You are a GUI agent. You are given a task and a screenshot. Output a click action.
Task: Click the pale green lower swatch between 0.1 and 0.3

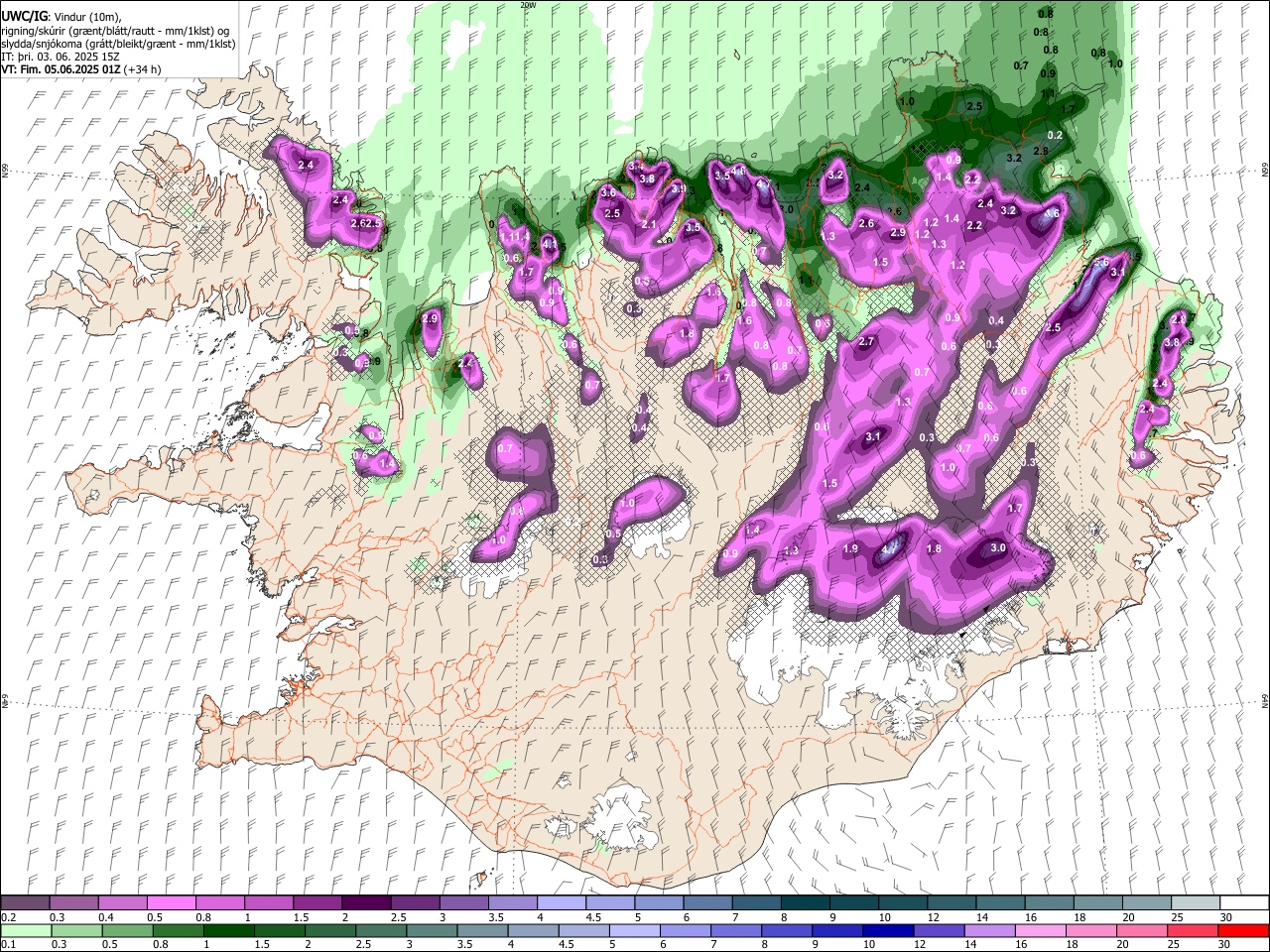point(25,930)
